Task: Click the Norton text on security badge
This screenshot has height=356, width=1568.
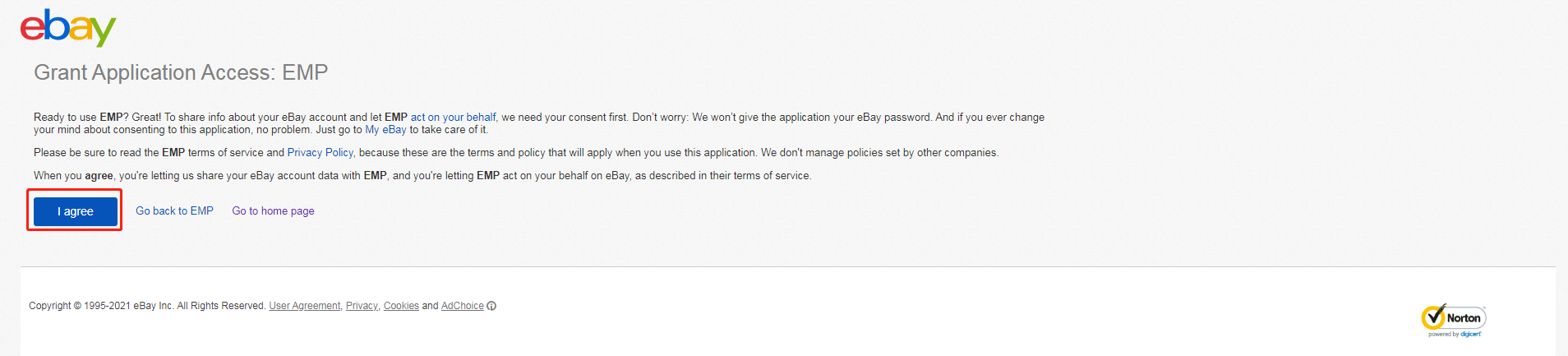Action: (x=1464, y=318)
